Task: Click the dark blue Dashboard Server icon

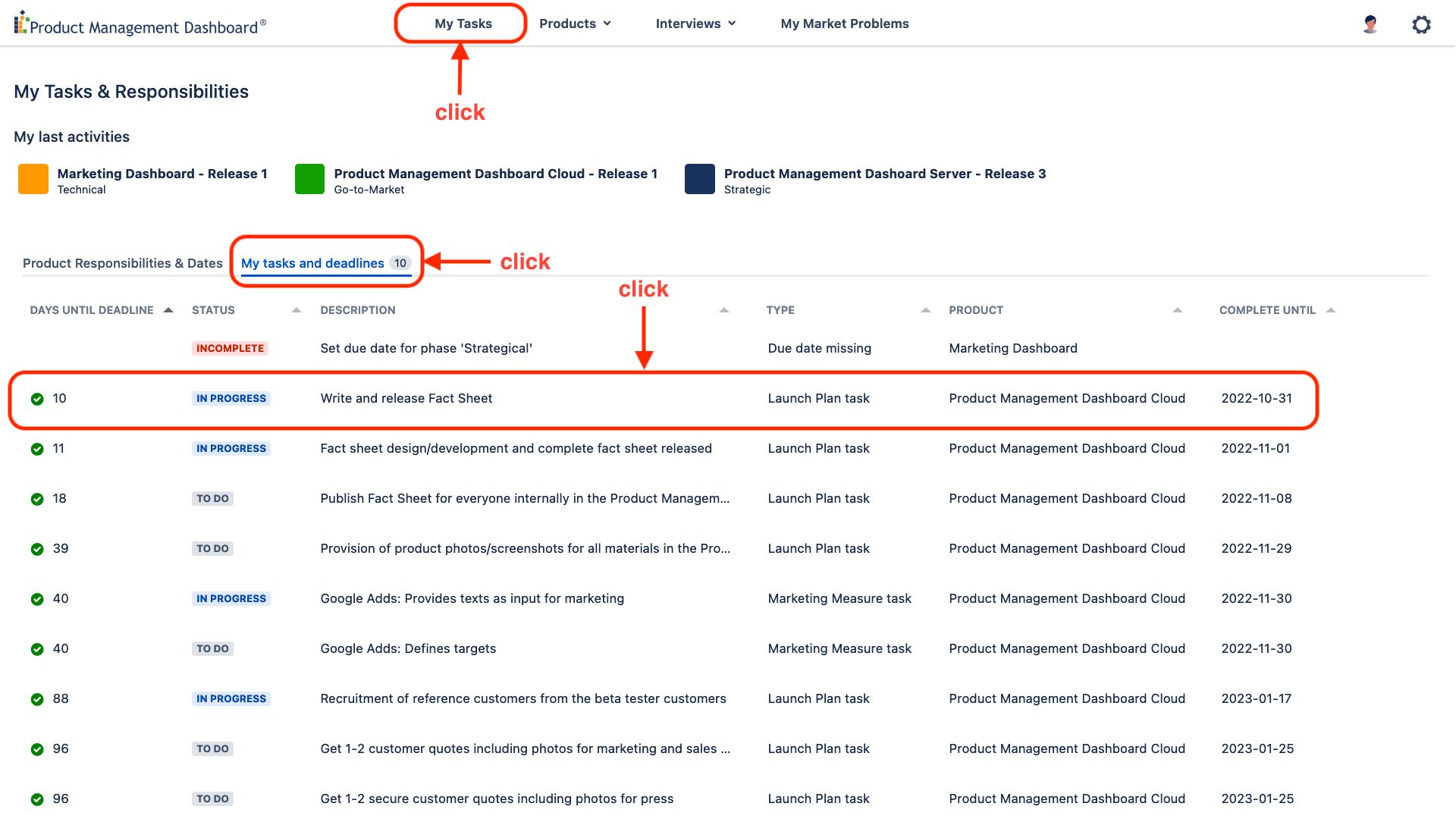Action: coord(699,180)
